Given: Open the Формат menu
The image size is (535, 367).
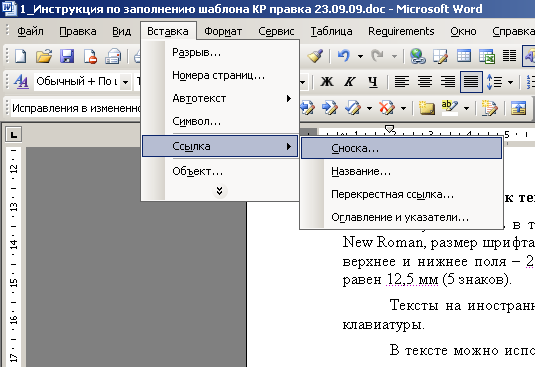Looking at the screenshot, I should coord(223,31).
